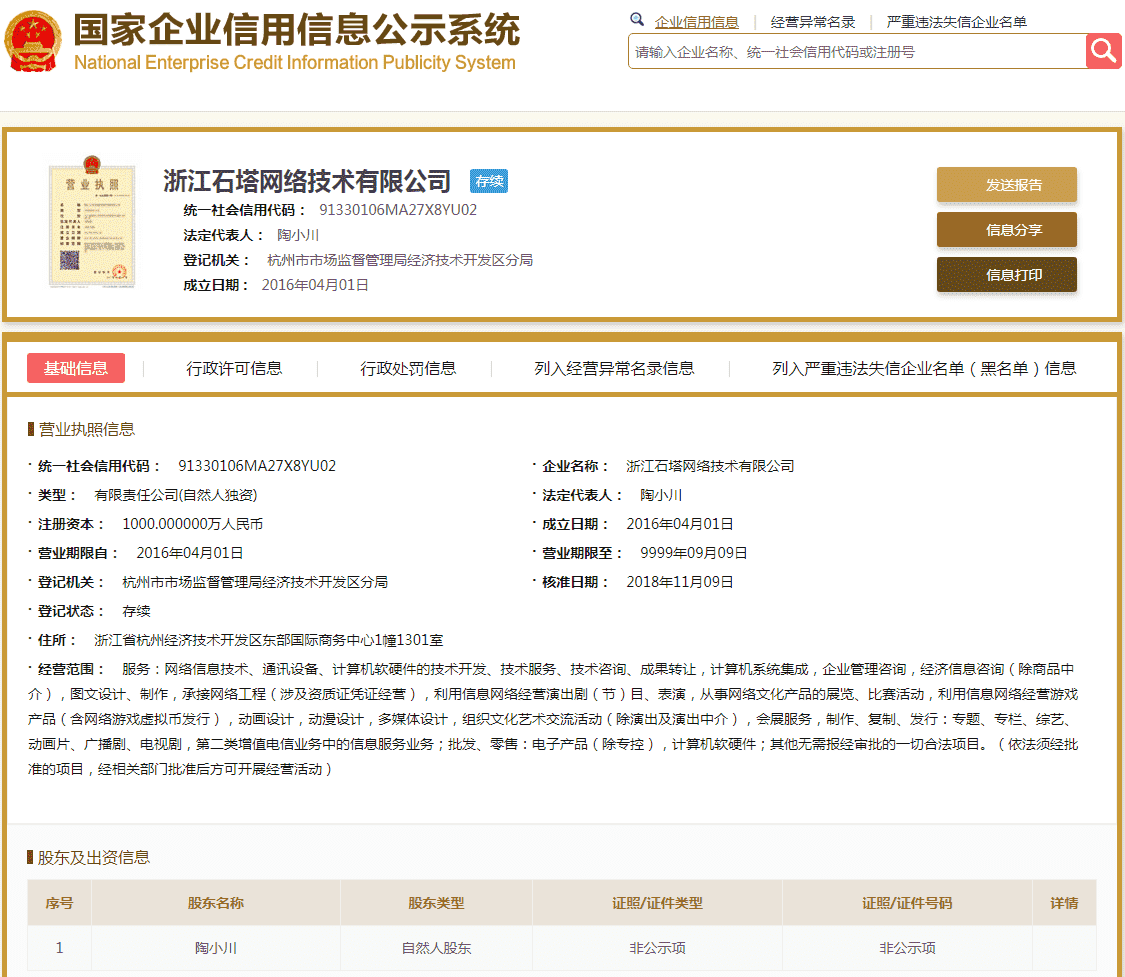Click the company title 浙江石塔网络技术有限公司

tap(307, 181)
